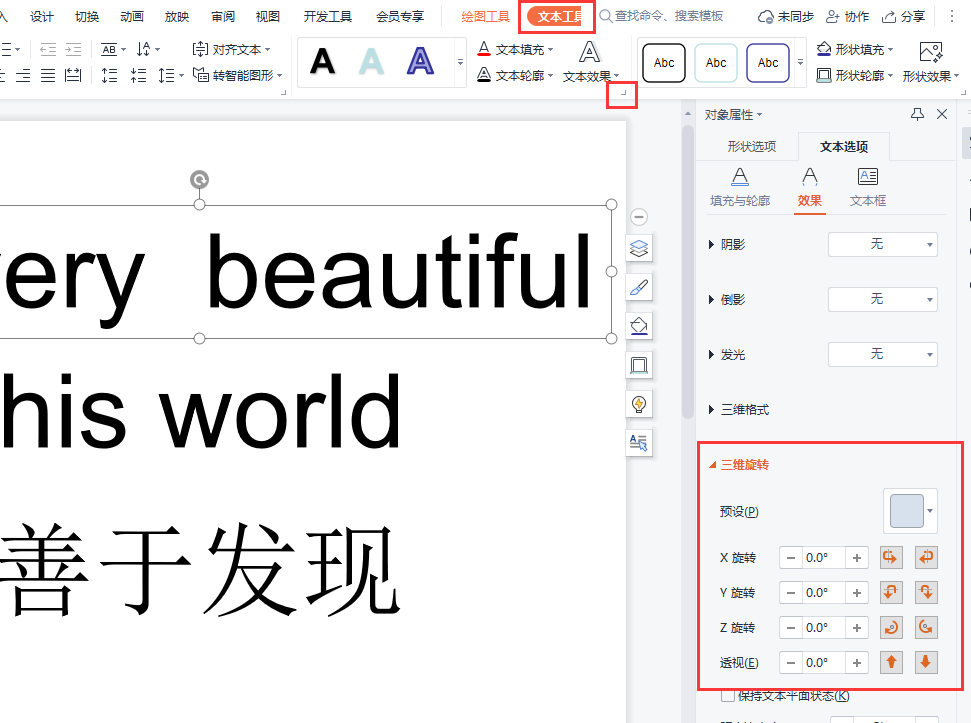Click the 文本效果 button in the ribbon
The width and height of the screenshot is (971, 723).
590,61
